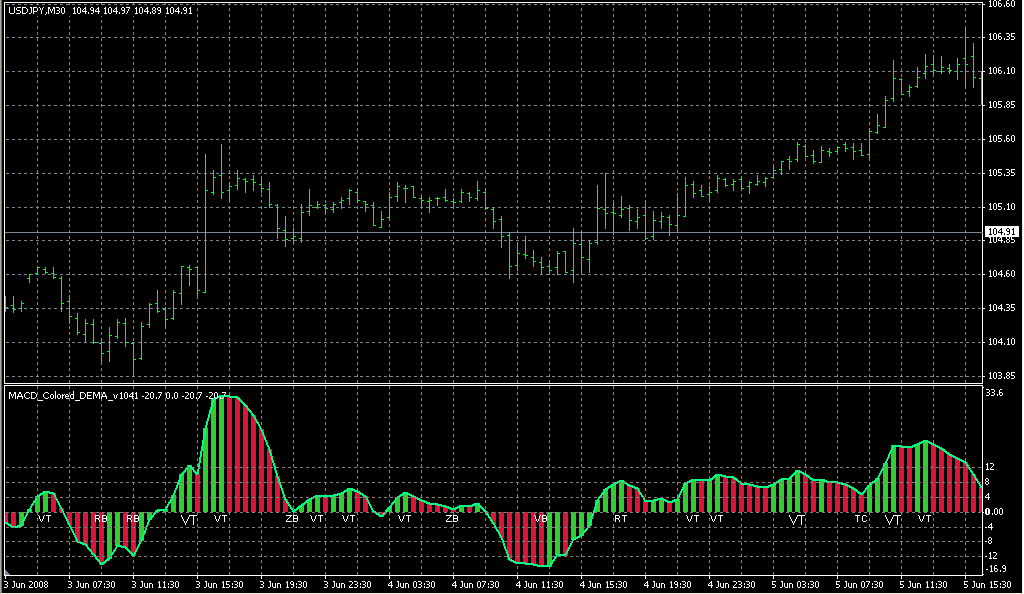
Task: Click the 3 Jun 2008 date label
Action: point(26,584)
